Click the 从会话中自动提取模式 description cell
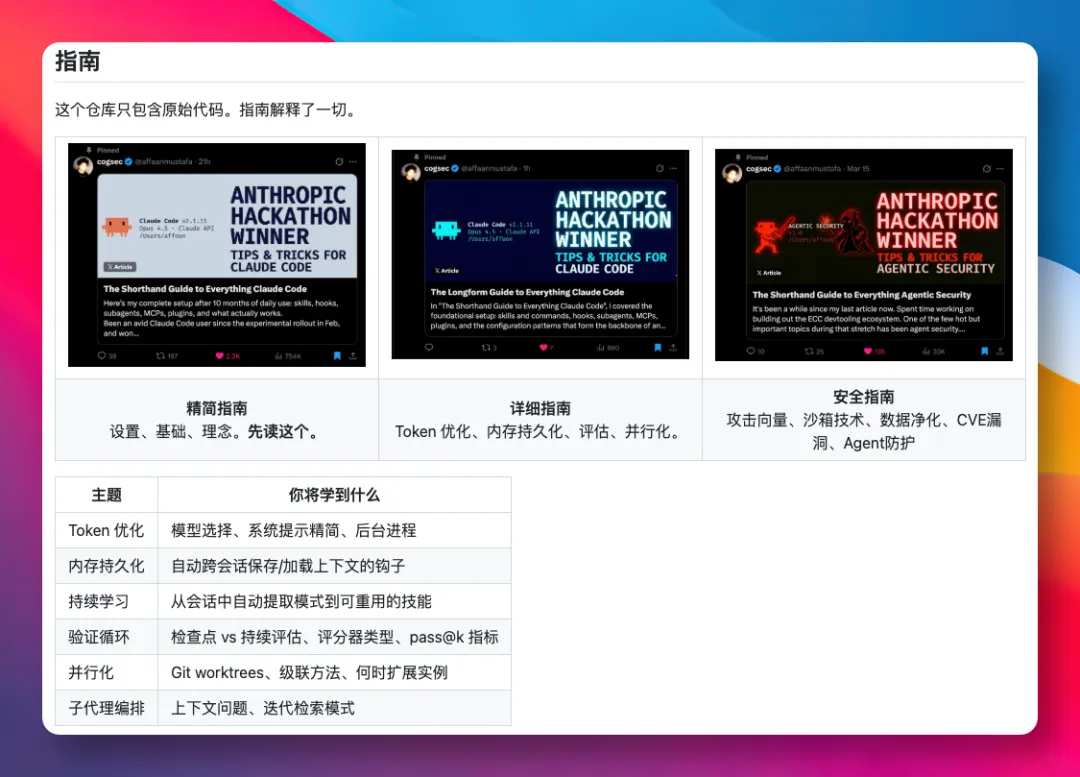The width and height of the screenshot is (1080, 777). pyautogui.click(x=335, y=601)
